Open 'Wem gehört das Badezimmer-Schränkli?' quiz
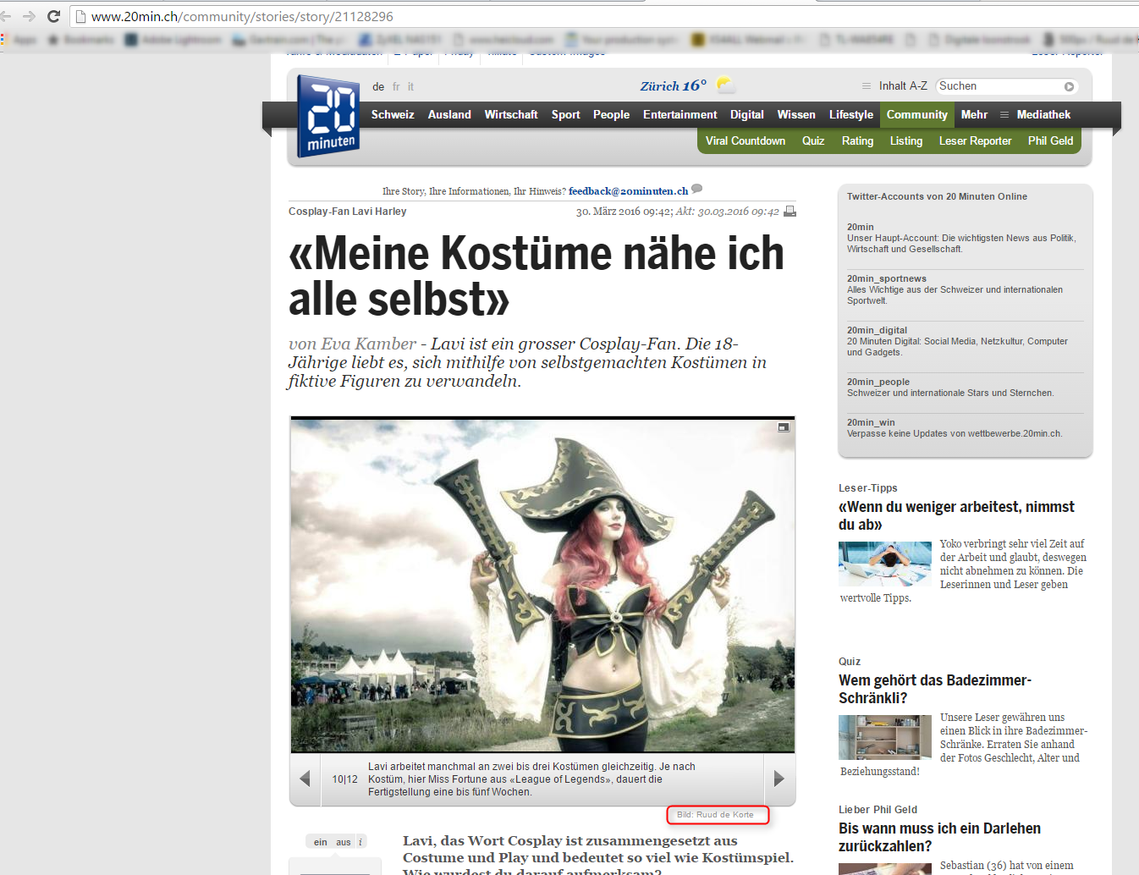The image size is (1139, 875). tap(935, 689)
